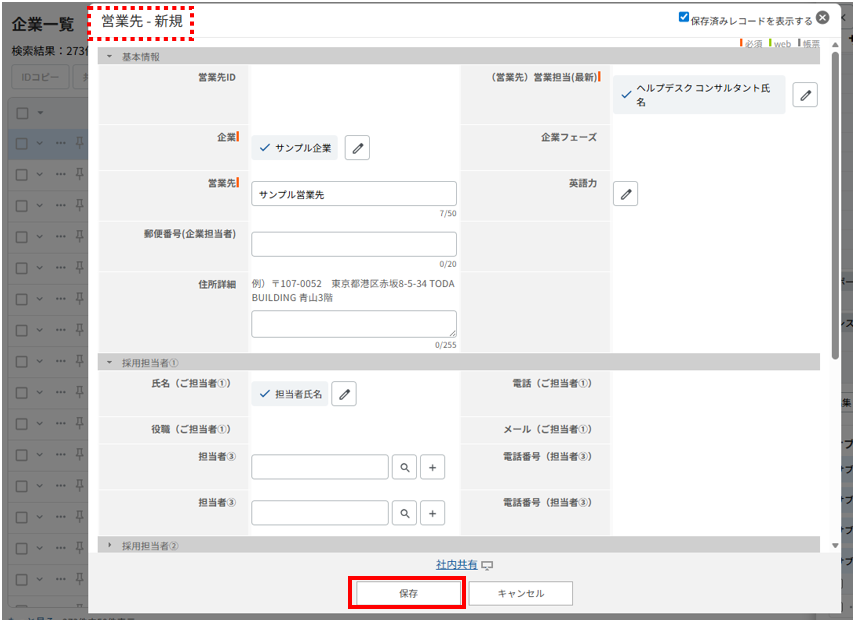Click the 営業先 text input field
854x620 pixels.
pos(353,194)
